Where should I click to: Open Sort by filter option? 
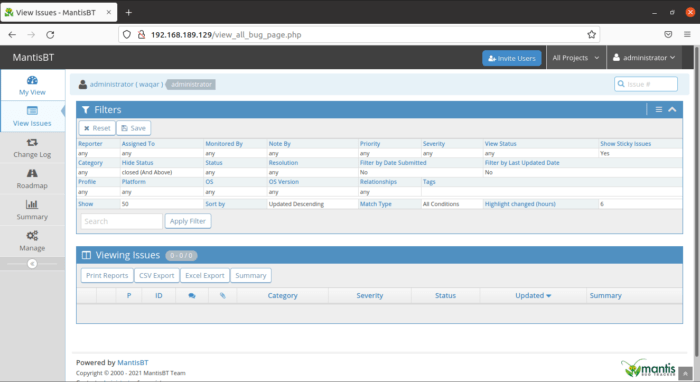pos(215,204)
